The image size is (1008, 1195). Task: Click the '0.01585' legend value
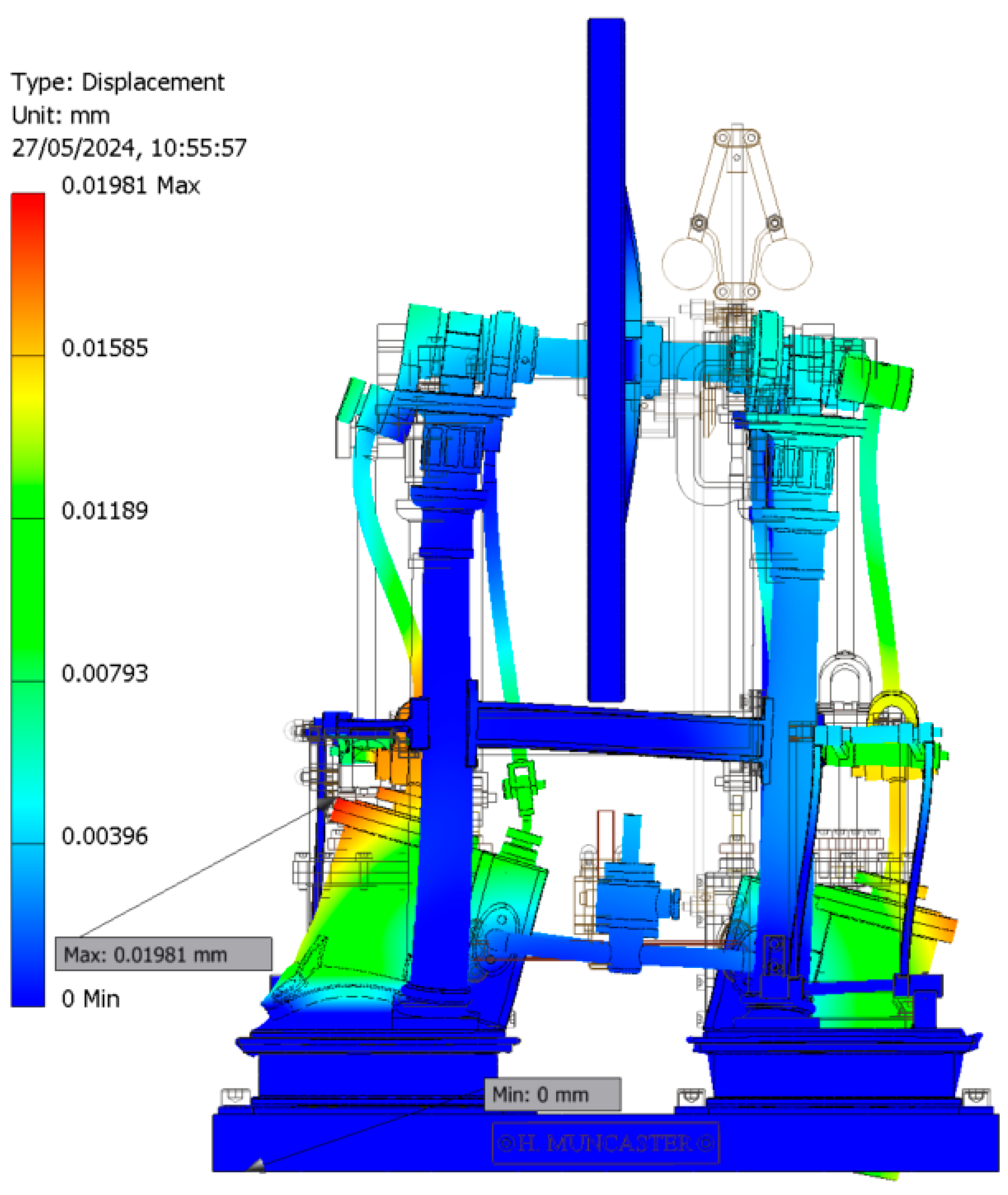point(105,348)
